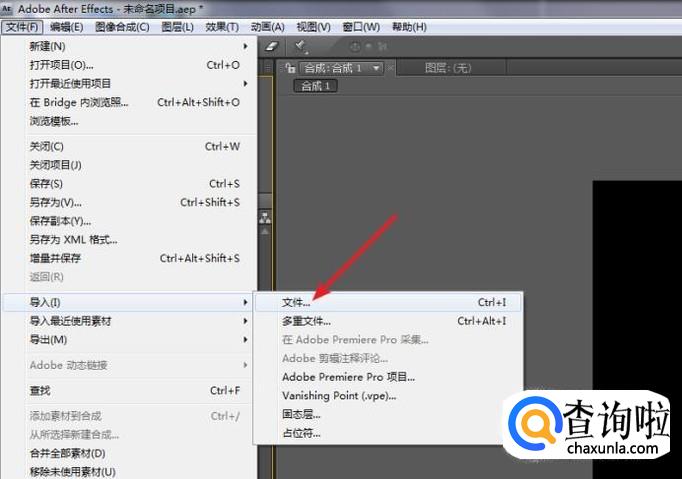Choose 增量并保存 menu entry
The width and height of the screenshot is (682, 479).
[x=130, y=258]
